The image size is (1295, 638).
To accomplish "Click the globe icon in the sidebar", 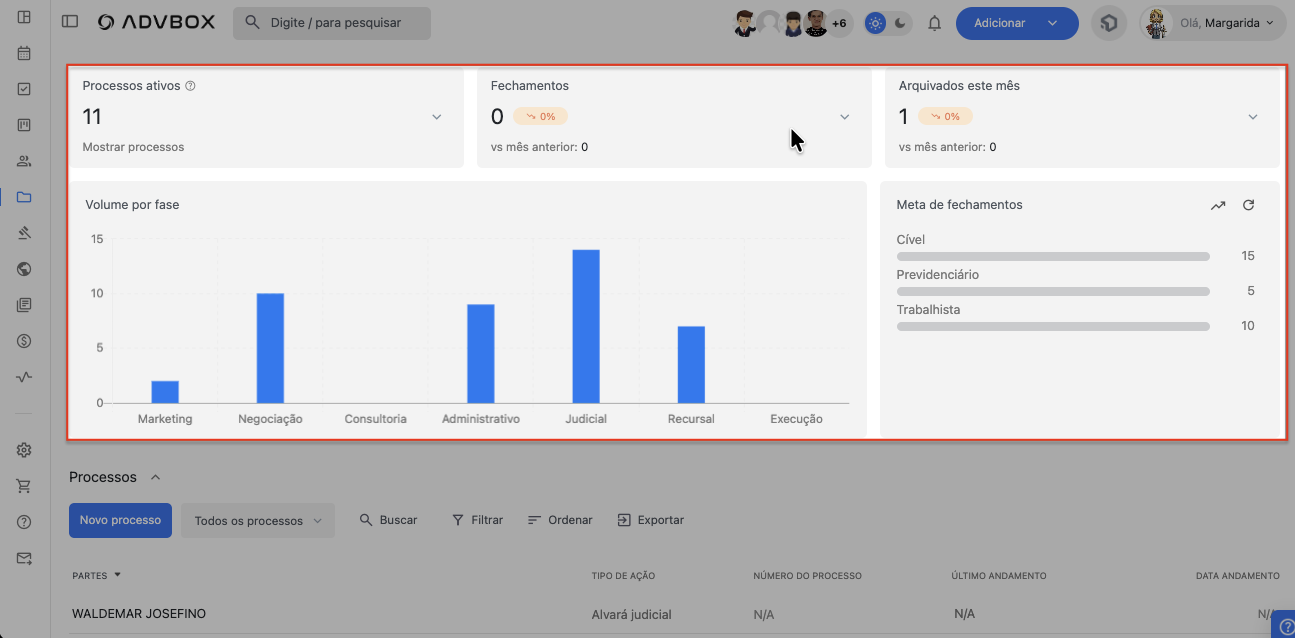I will point(24,269).
